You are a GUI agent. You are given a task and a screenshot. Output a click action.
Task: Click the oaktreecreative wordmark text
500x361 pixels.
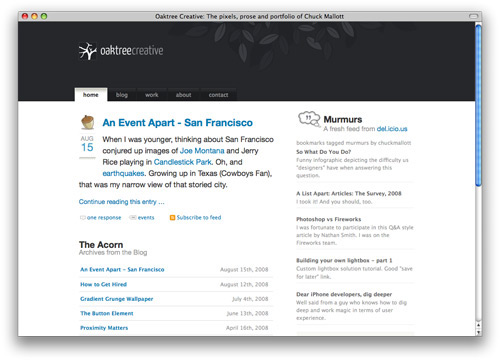pos(132,51)
